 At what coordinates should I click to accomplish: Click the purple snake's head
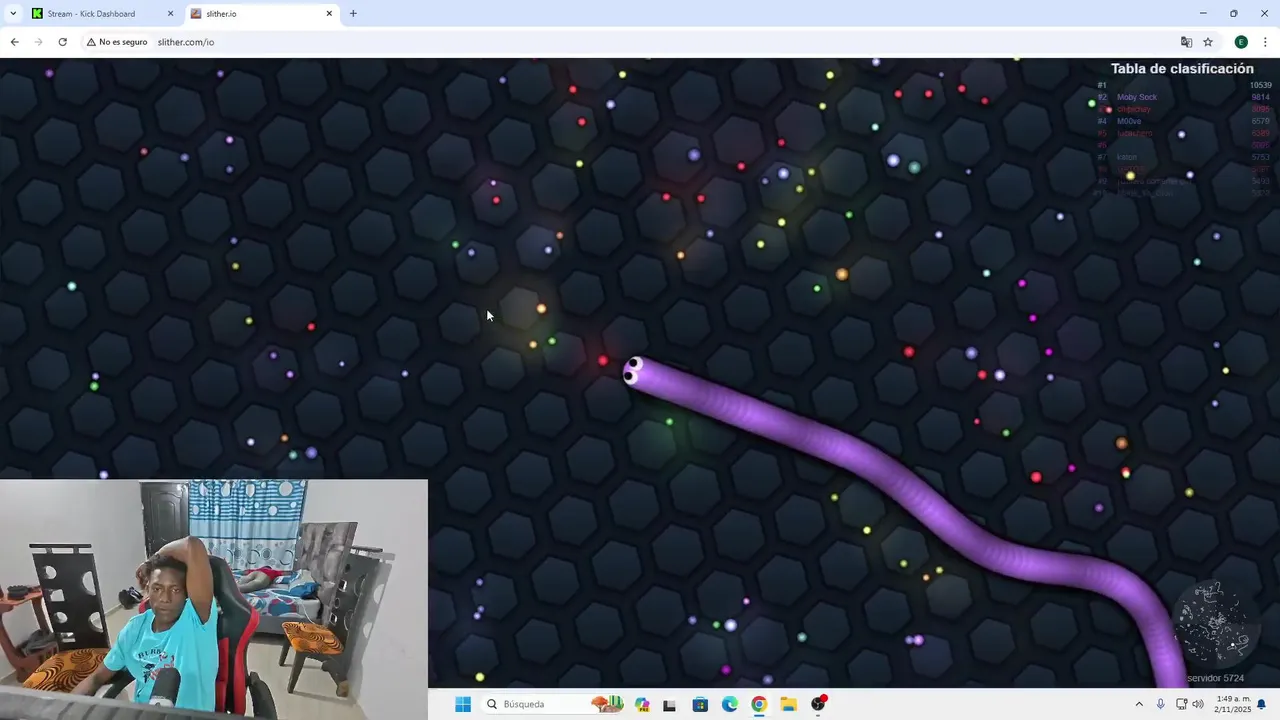coord(634,370)
